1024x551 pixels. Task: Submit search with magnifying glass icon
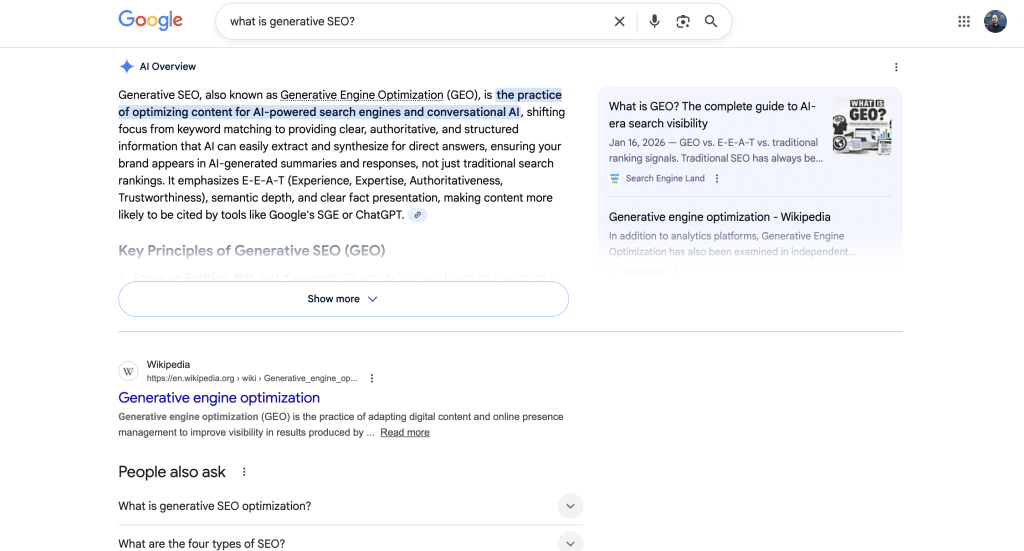[x=711, y=22]
